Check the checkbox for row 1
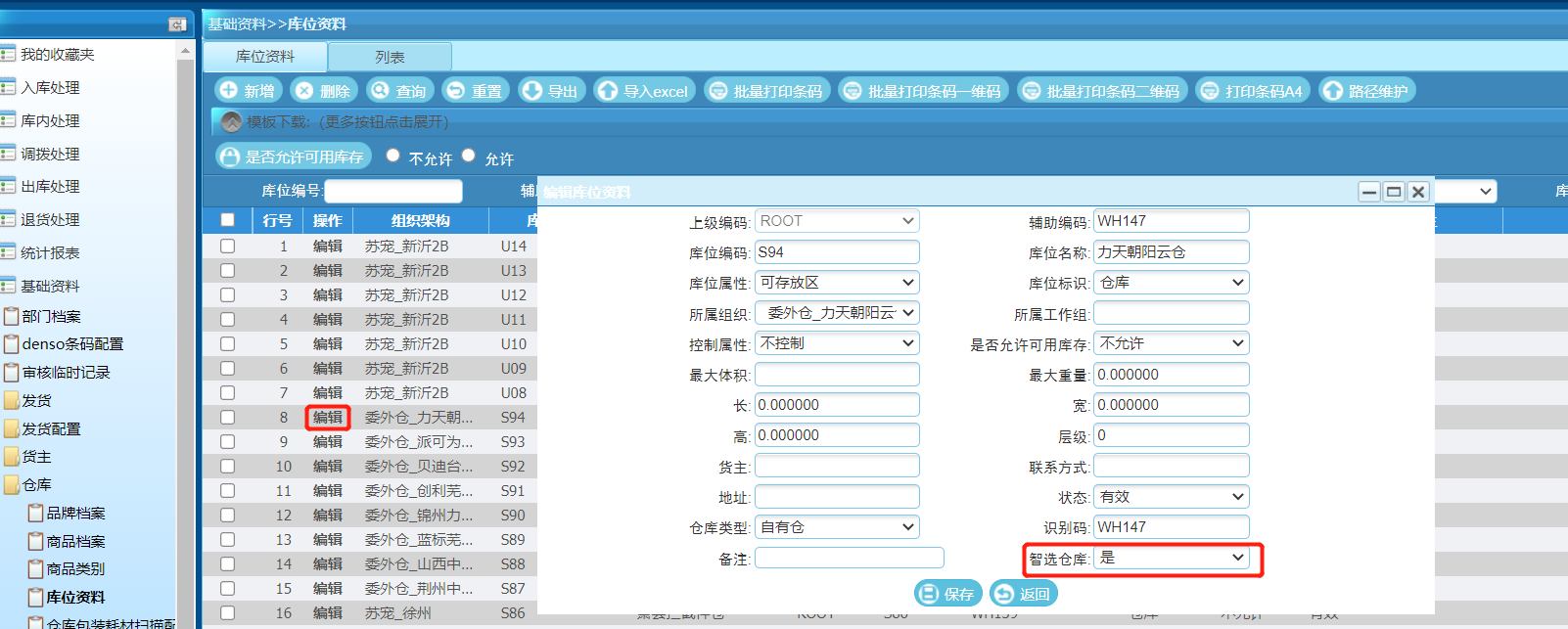The height and width of the screenshot is (629, 1568). 228,246
